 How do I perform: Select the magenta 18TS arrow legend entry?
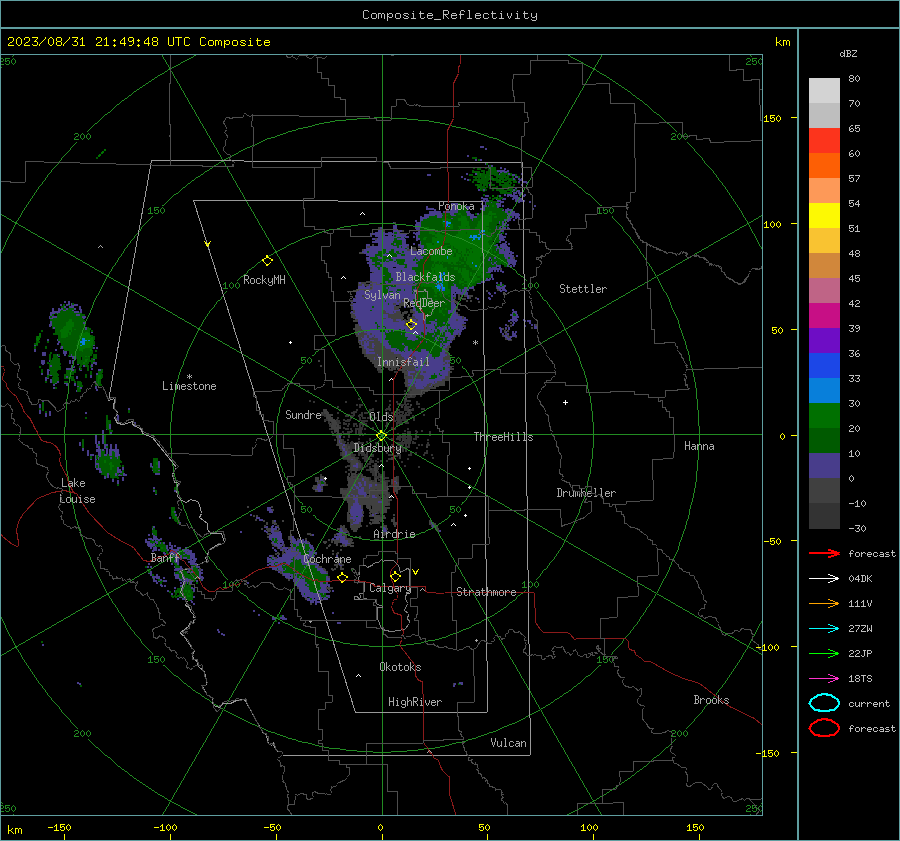pyautogui.click(x=824, y=679)
